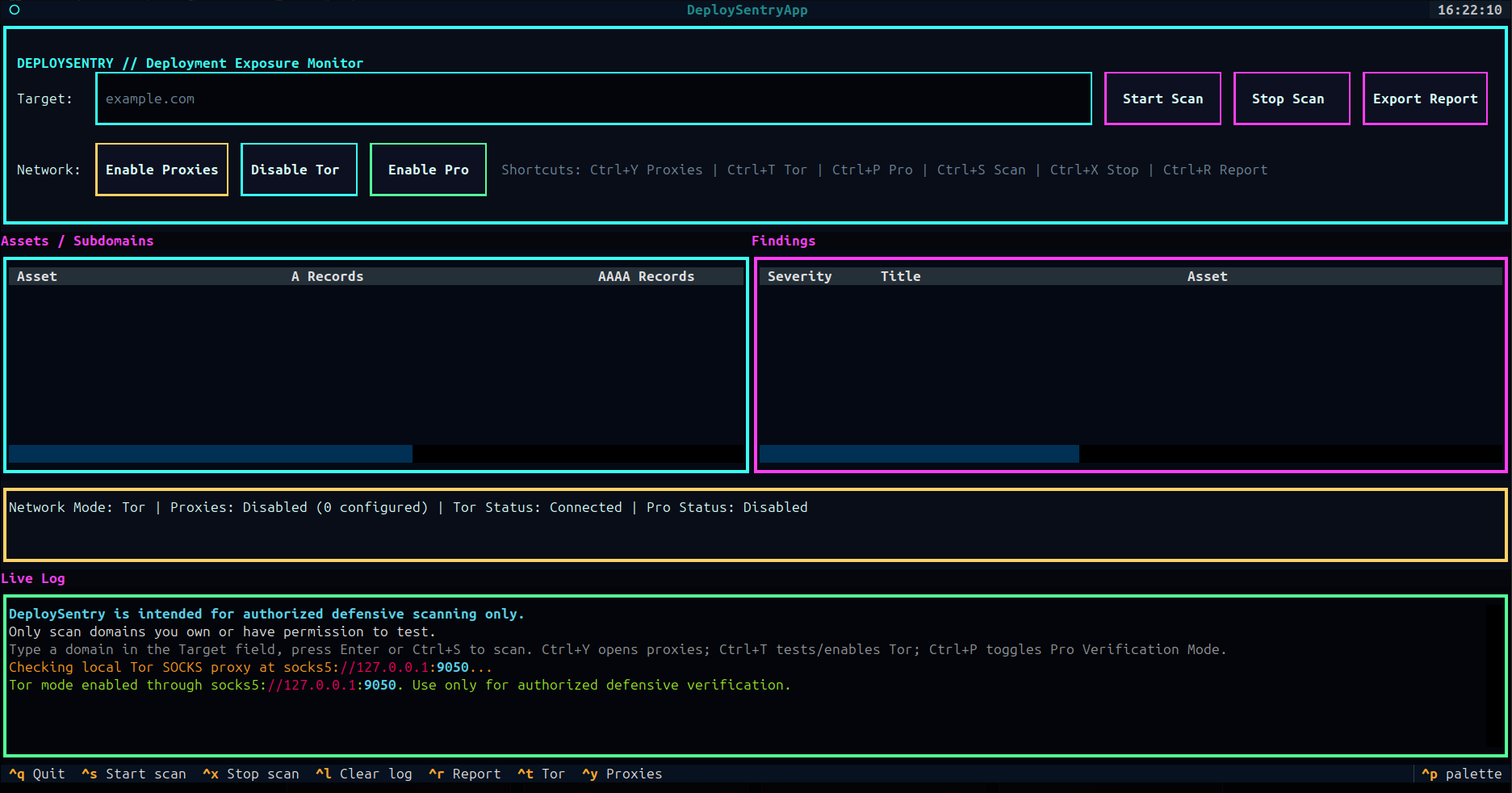Click ^r Report in the footer

(465, 774)
